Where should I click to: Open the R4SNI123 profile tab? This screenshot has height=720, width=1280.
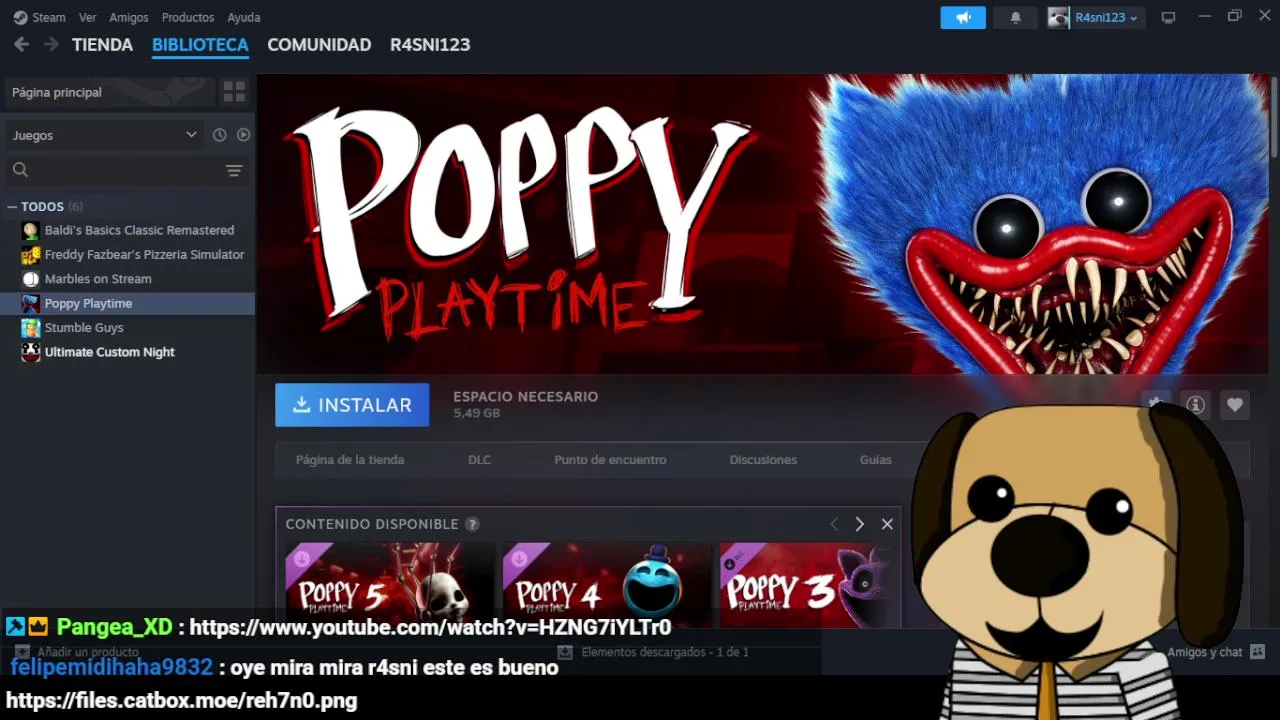(x=430, y=45)
